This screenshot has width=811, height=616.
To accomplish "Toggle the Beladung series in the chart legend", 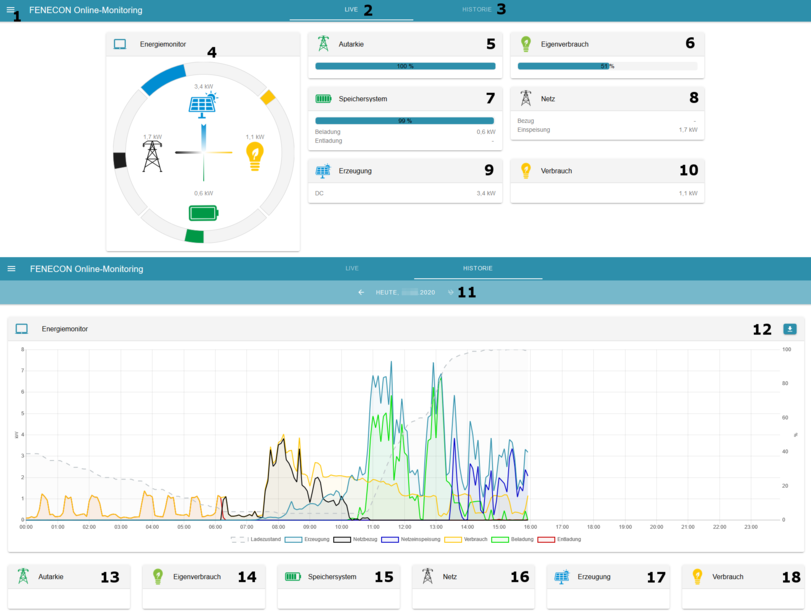I will pos(513,539).
